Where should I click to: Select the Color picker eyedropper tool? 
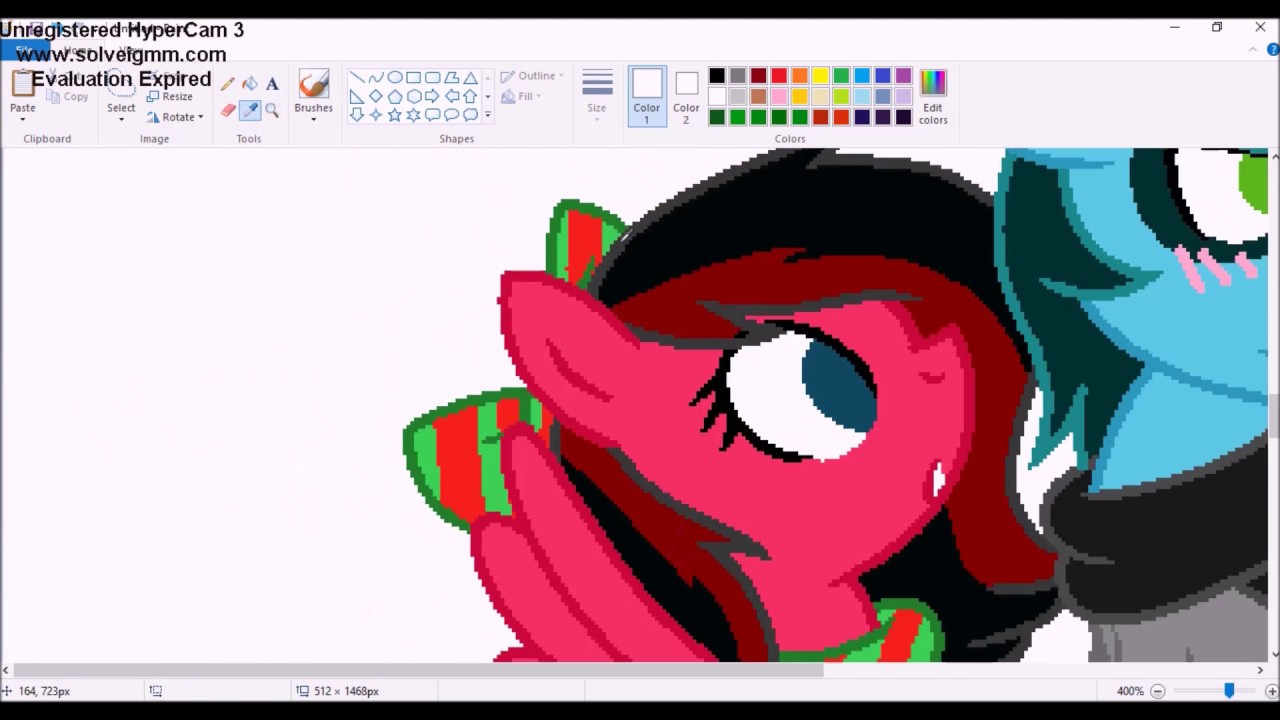250,110
